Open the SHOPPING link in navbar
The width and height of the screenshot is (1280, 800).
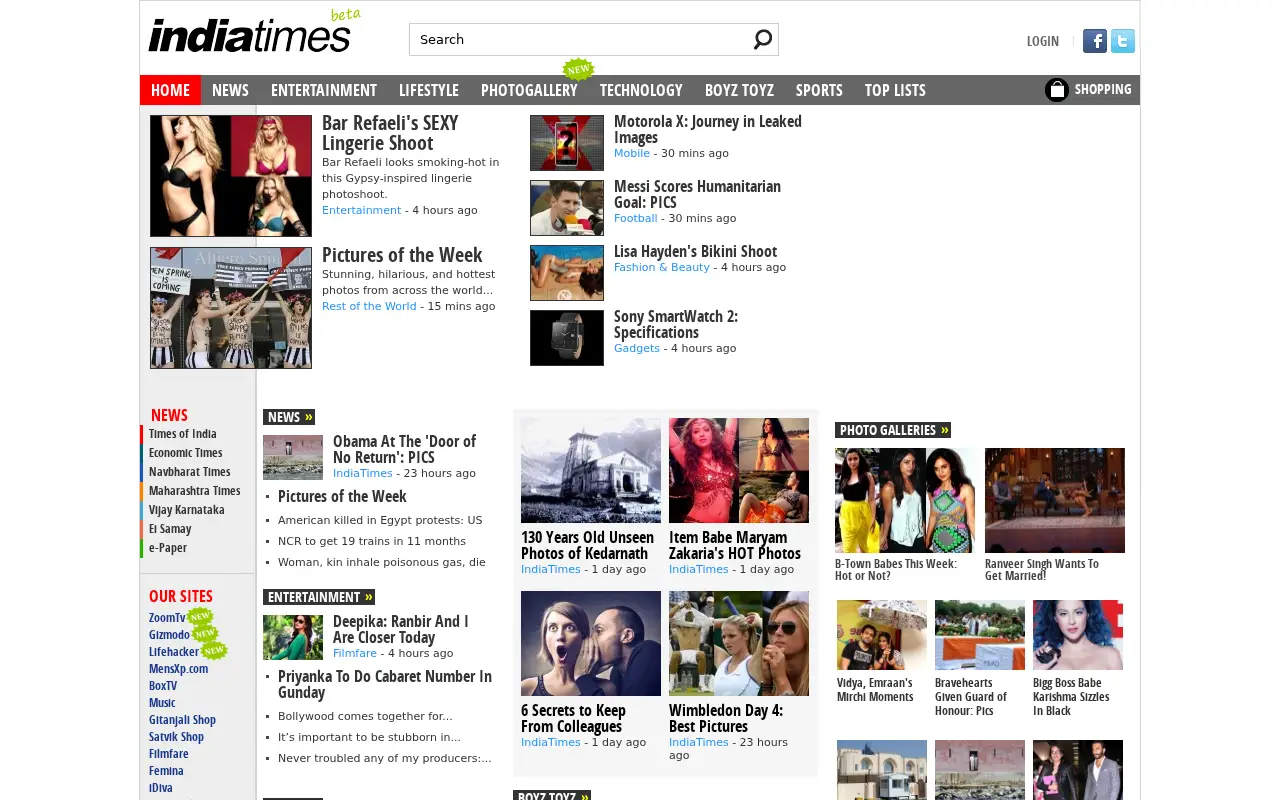pos(1103,89)
